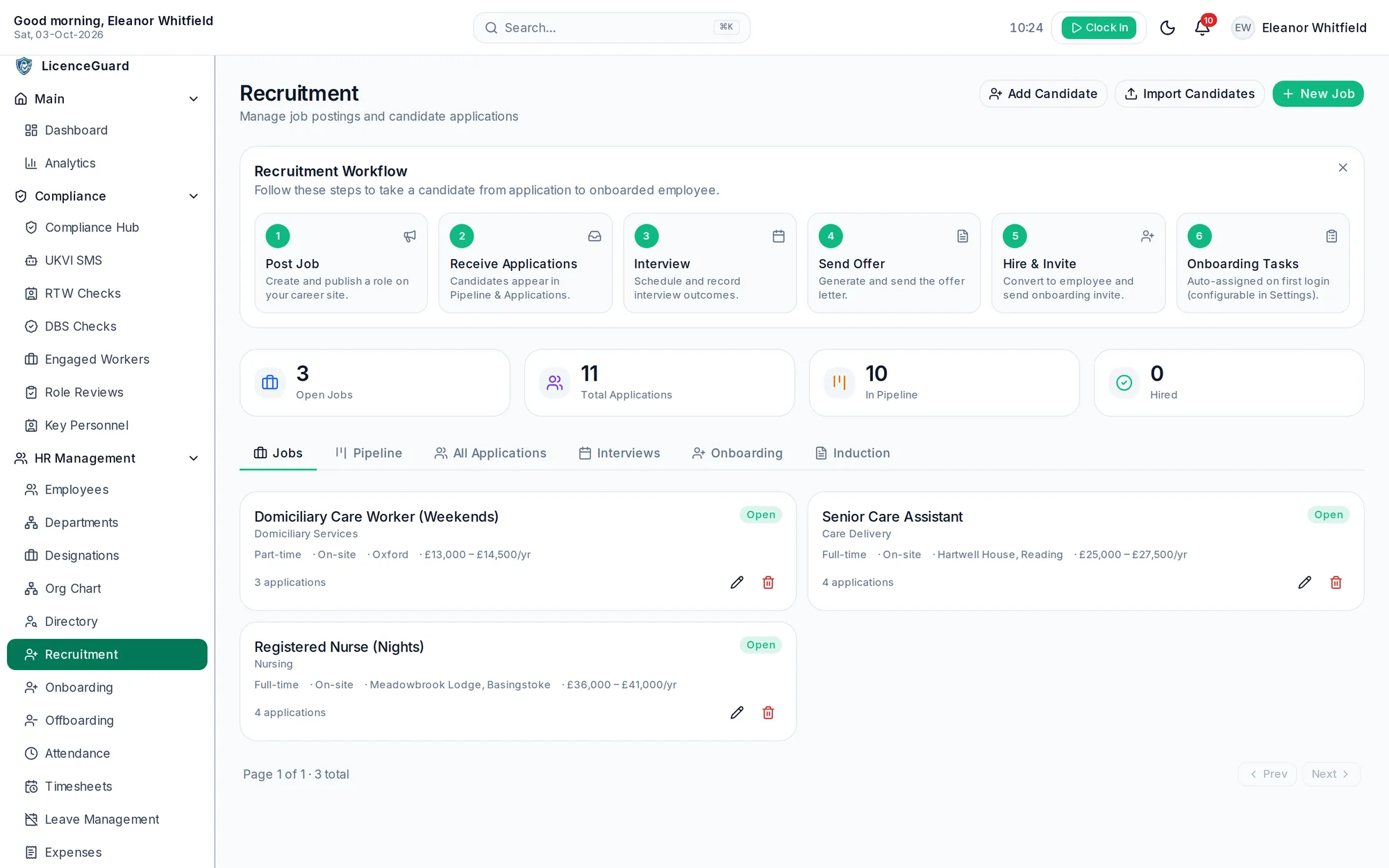Image resolution: width=1389 pixels, height=868 pixels.
Task: Open notifications bell icon
Action: (x=1202, y=28)
